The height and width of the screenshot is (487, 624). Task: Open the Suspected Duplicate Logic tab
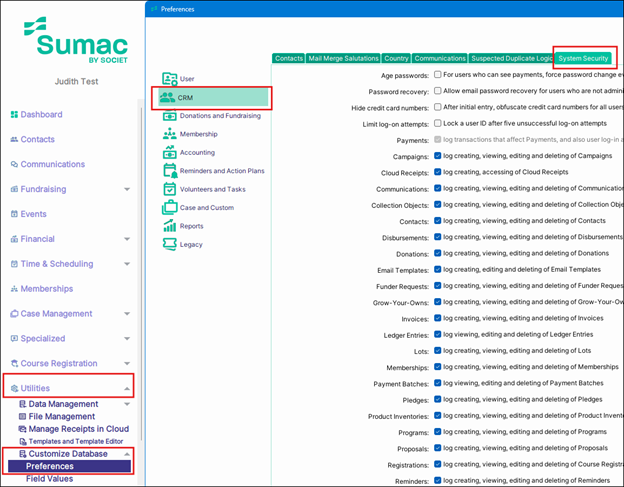click(x=511, y=59)
